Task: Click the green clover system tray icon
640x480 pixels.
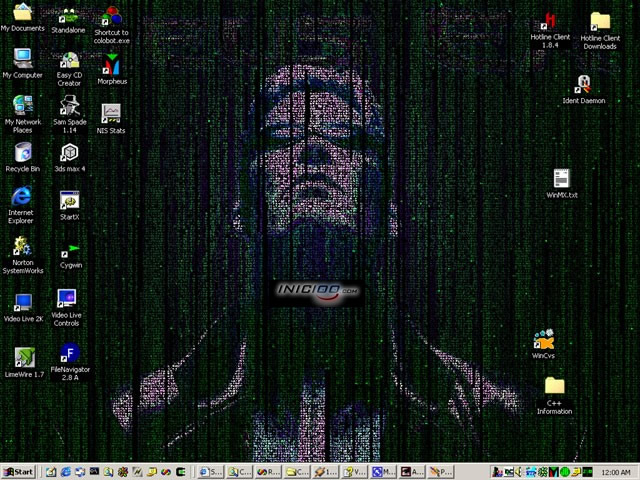Action: pyautogui.click(x=542, y=472)
